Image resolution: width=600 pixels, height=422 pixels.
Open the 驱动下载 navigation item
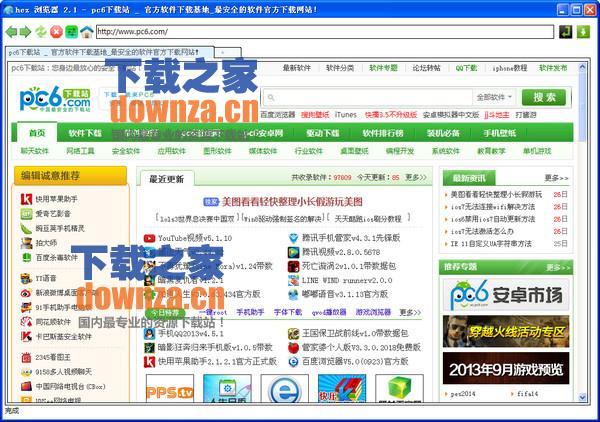coord(323,133)
